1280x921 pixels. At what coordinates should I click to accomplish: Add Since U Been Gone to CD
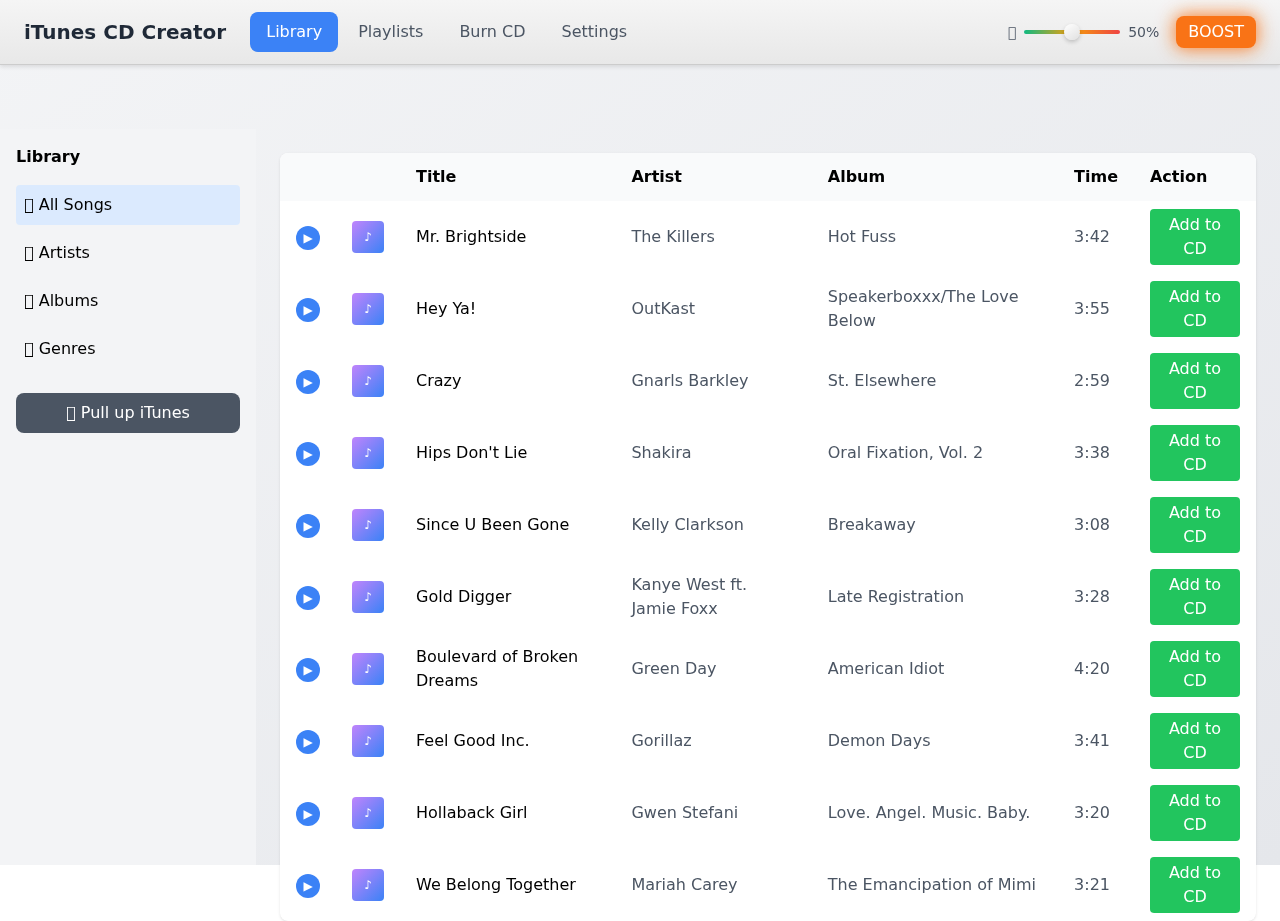tap(1194, 524)
